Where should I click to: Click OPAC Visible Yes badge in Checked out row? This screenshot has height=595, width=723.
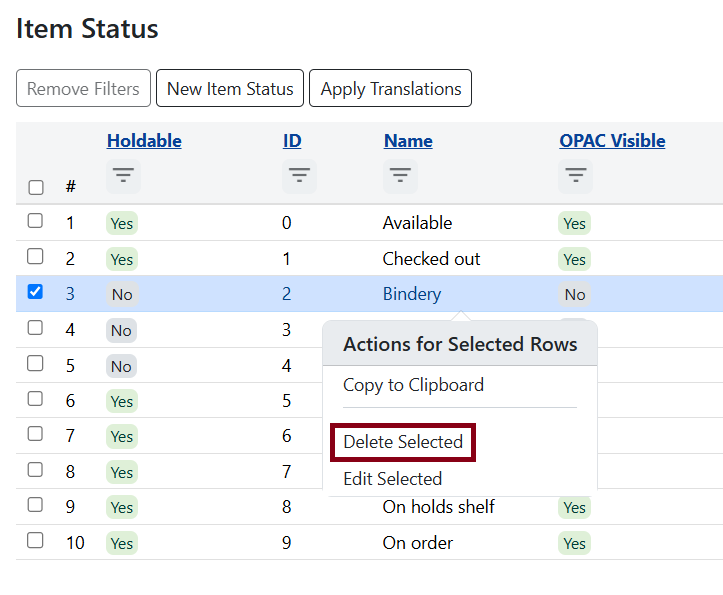(x=575, y=259)
